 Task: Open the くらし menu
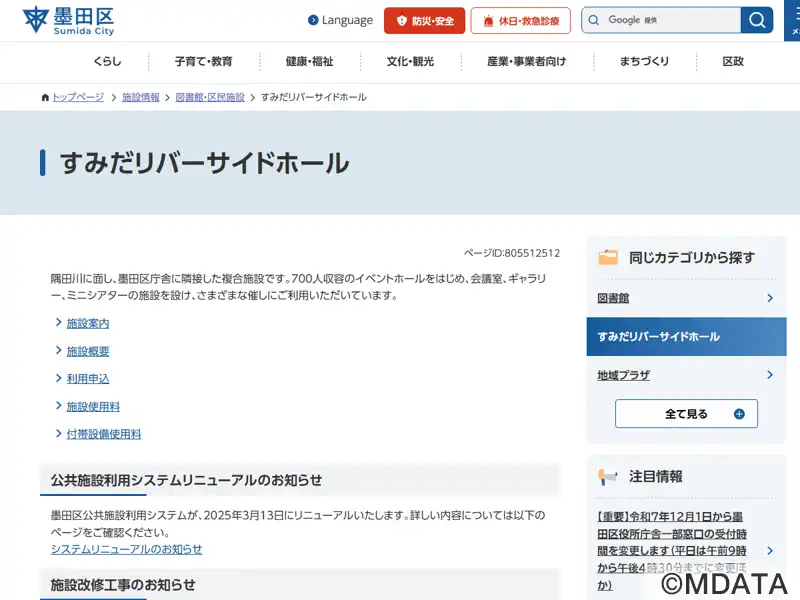pos(107,62)
